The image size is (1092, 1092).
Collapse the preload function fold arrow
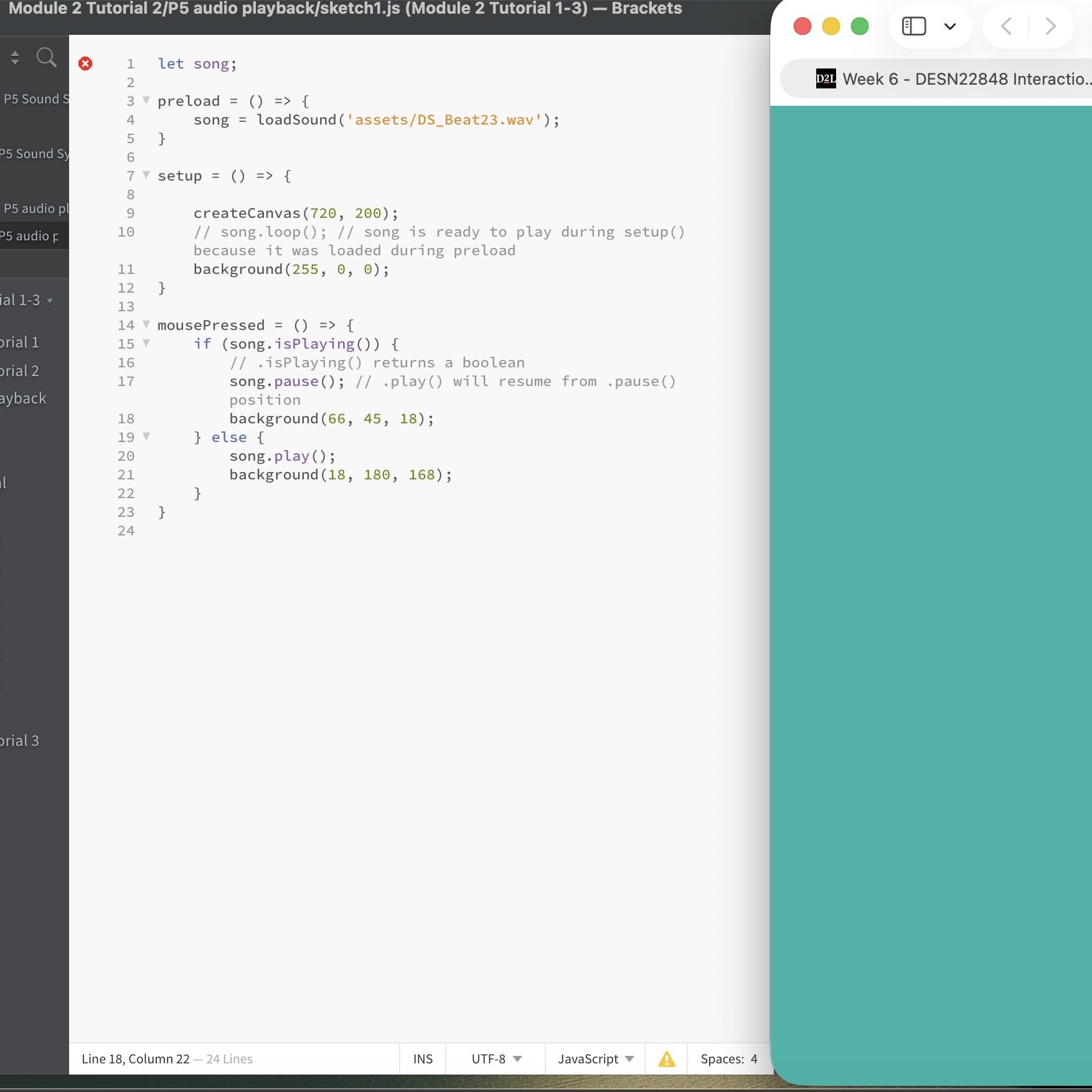(146, 100)
